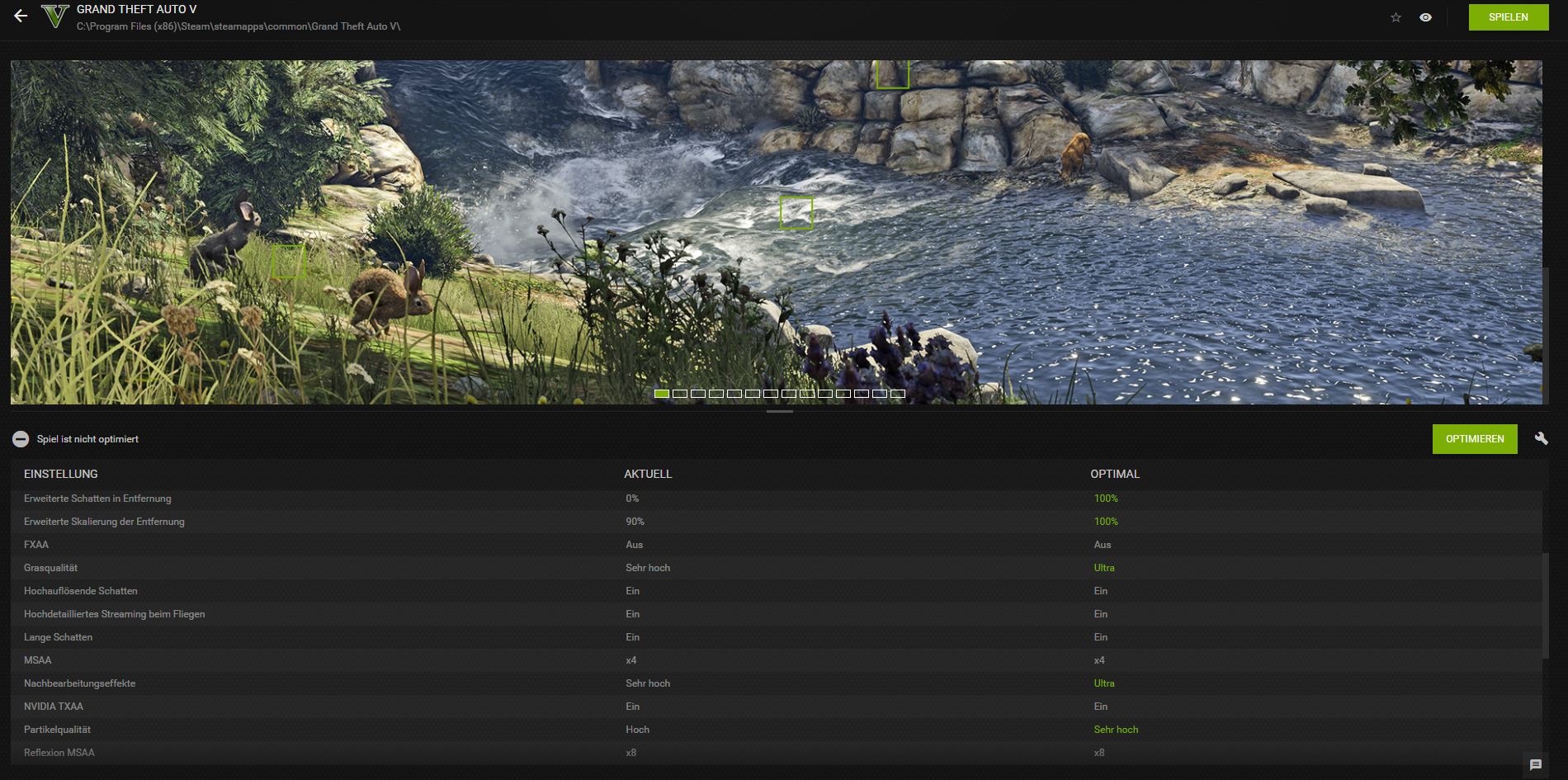Click optimal 100% for Erweiterte Schatten in Entfernung
1568x780 pixels.
click(x=1106, y=499)
